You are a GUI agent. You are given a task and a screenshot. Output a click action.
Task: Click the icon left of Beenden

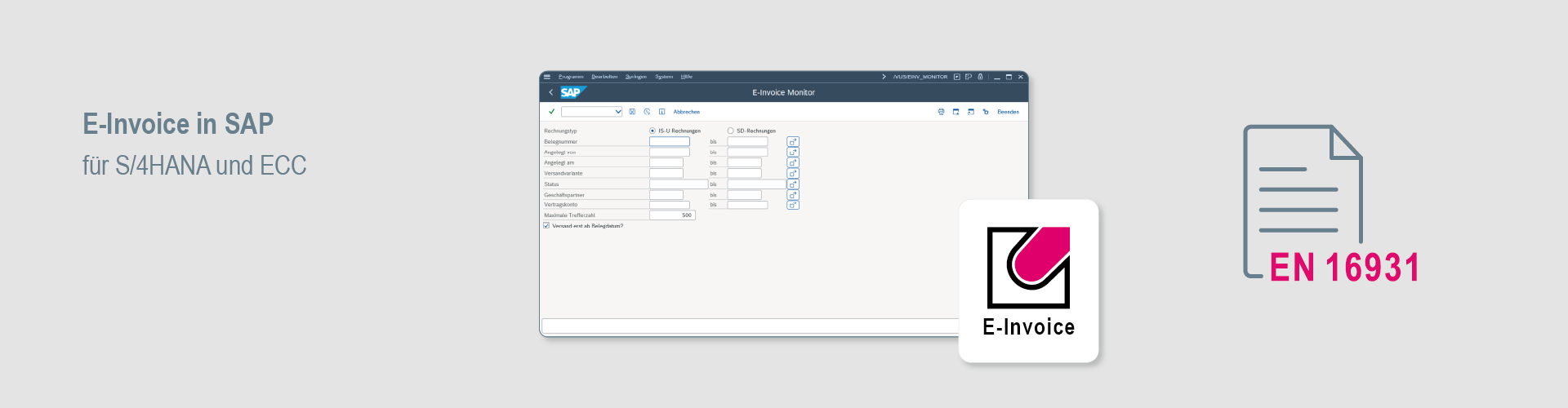tap(986, 112)
